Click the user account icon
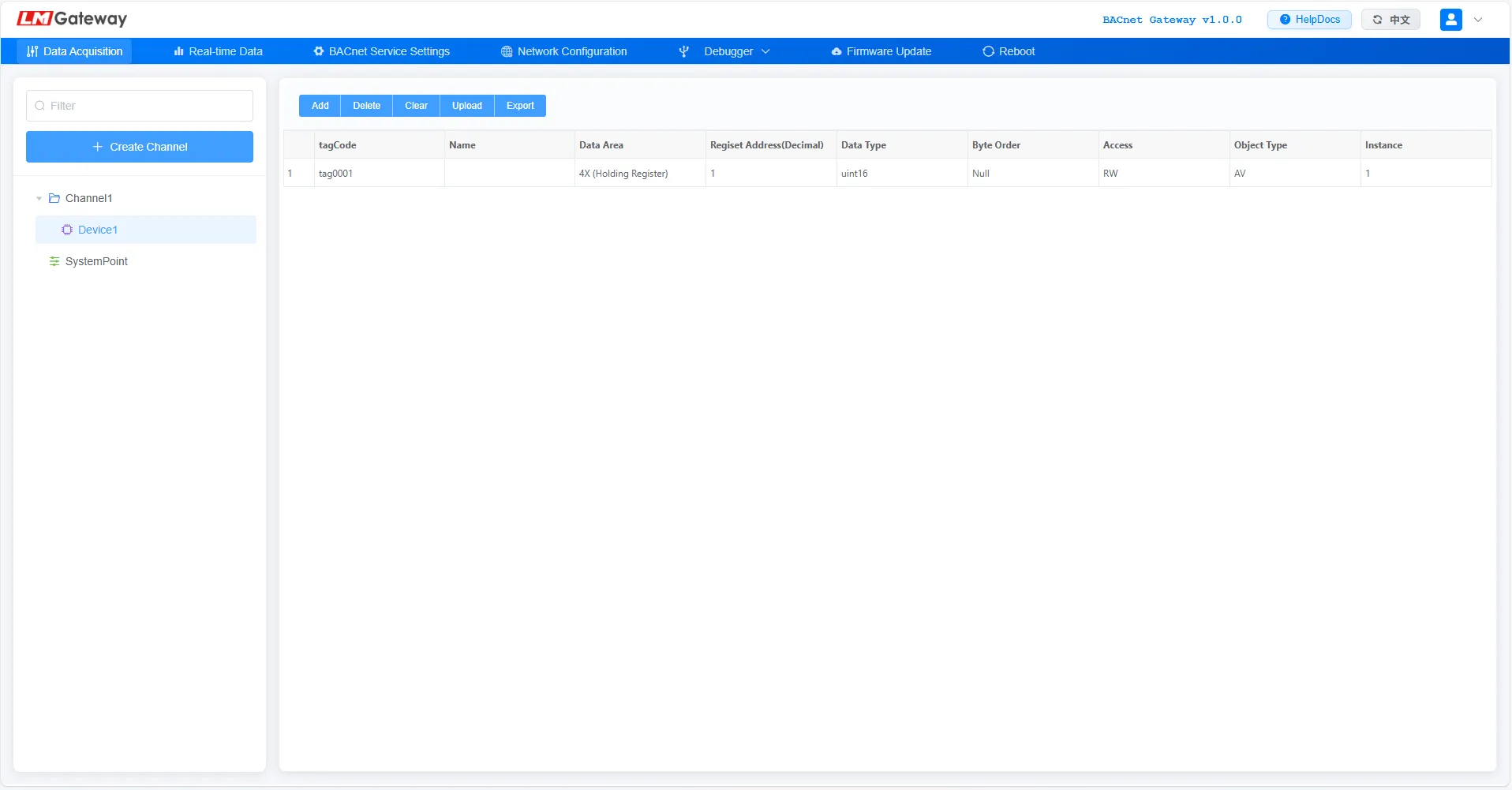 coord(1450,19)
